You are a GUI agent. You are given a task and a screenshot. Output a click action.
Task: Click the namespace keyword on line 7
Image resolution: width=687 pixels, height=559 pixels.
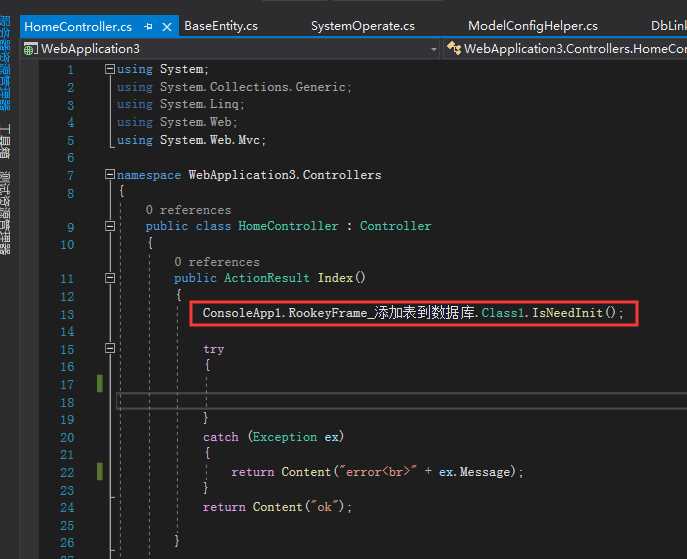(149, 175)
